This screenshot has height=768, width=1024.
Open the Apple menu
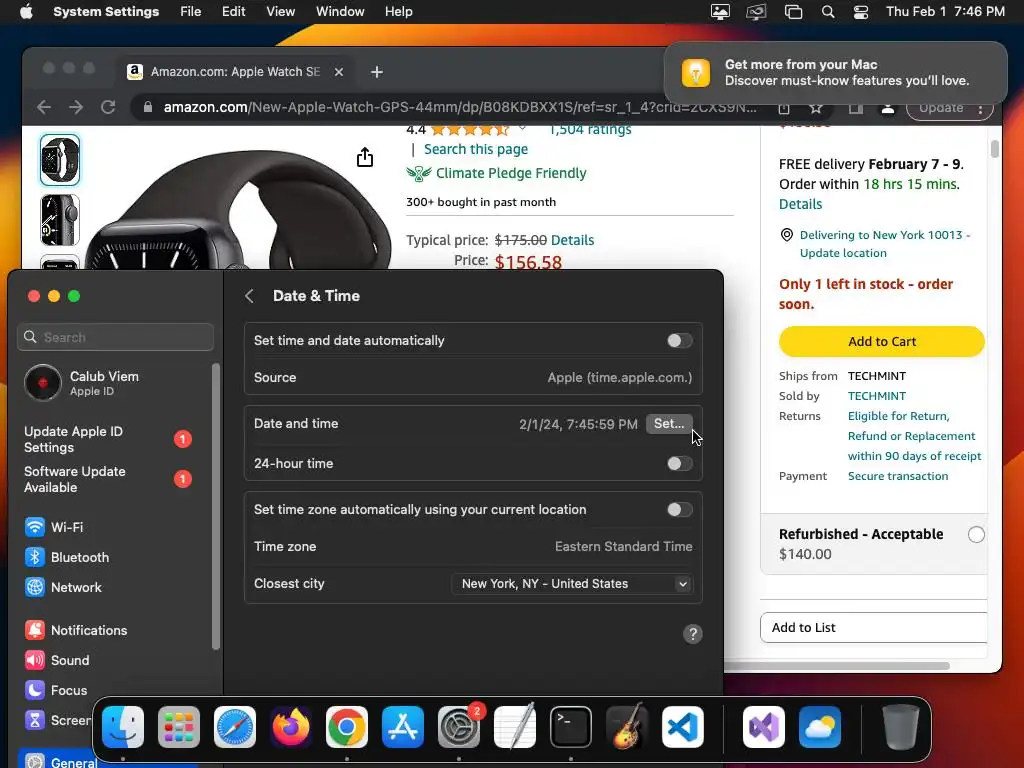click(x=26, y=12)
